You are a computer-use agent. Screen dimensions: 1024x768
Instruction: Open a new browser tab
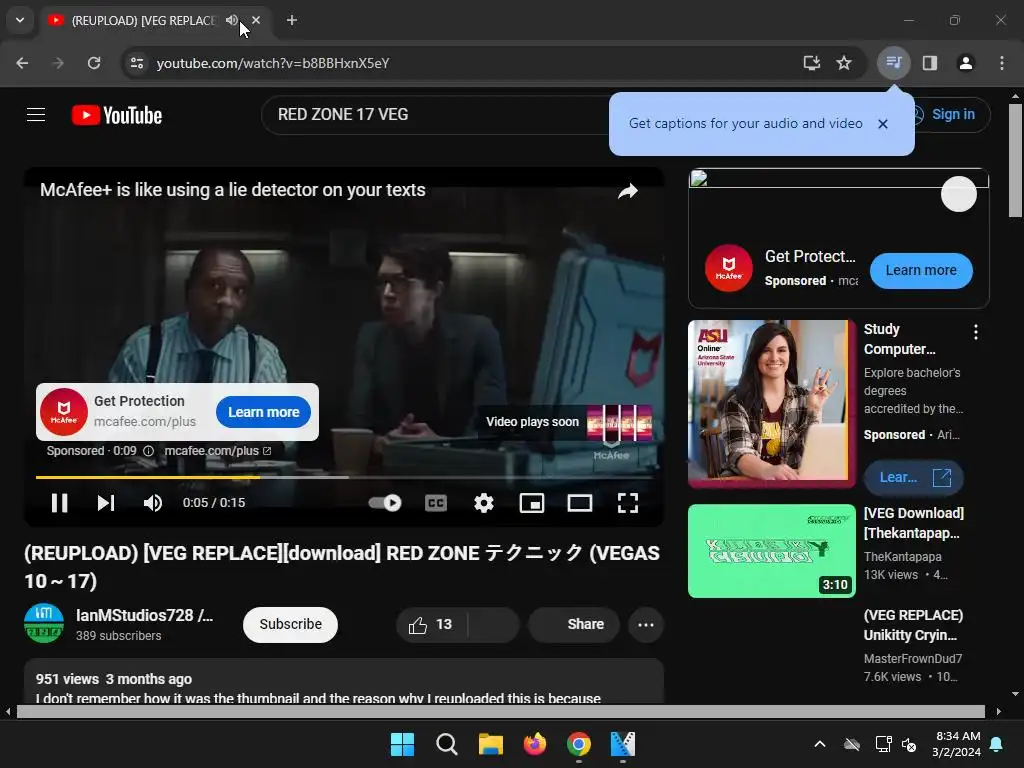coord(292,20)
